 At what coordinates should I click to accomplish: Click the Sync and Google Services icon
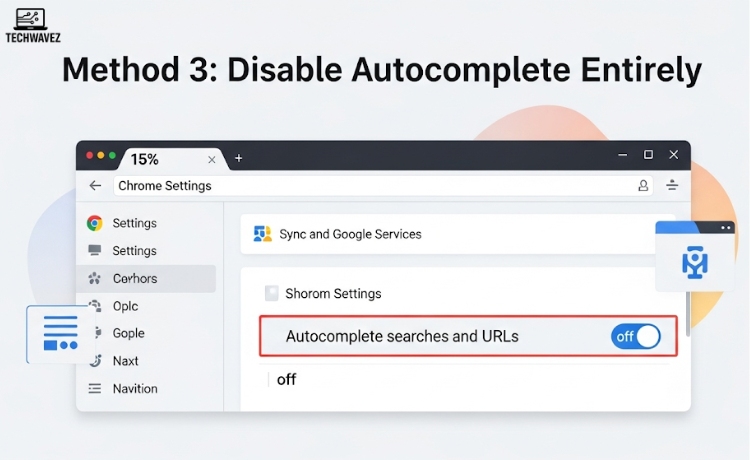(x=263, y=234)
